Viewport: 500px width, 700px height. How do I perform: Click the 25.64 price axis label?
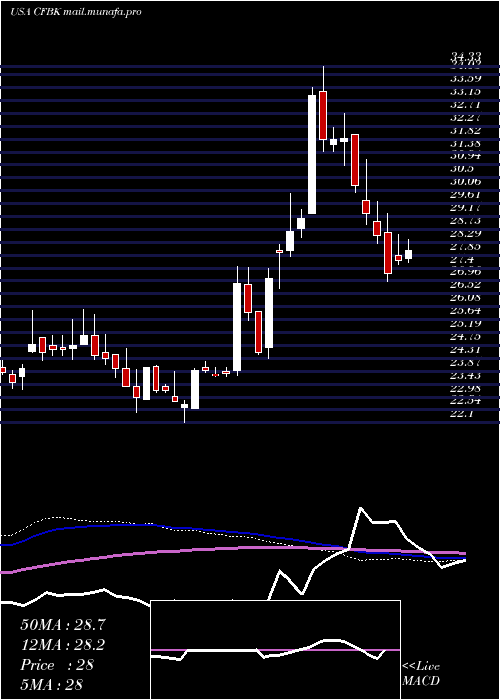pos(466,310)
